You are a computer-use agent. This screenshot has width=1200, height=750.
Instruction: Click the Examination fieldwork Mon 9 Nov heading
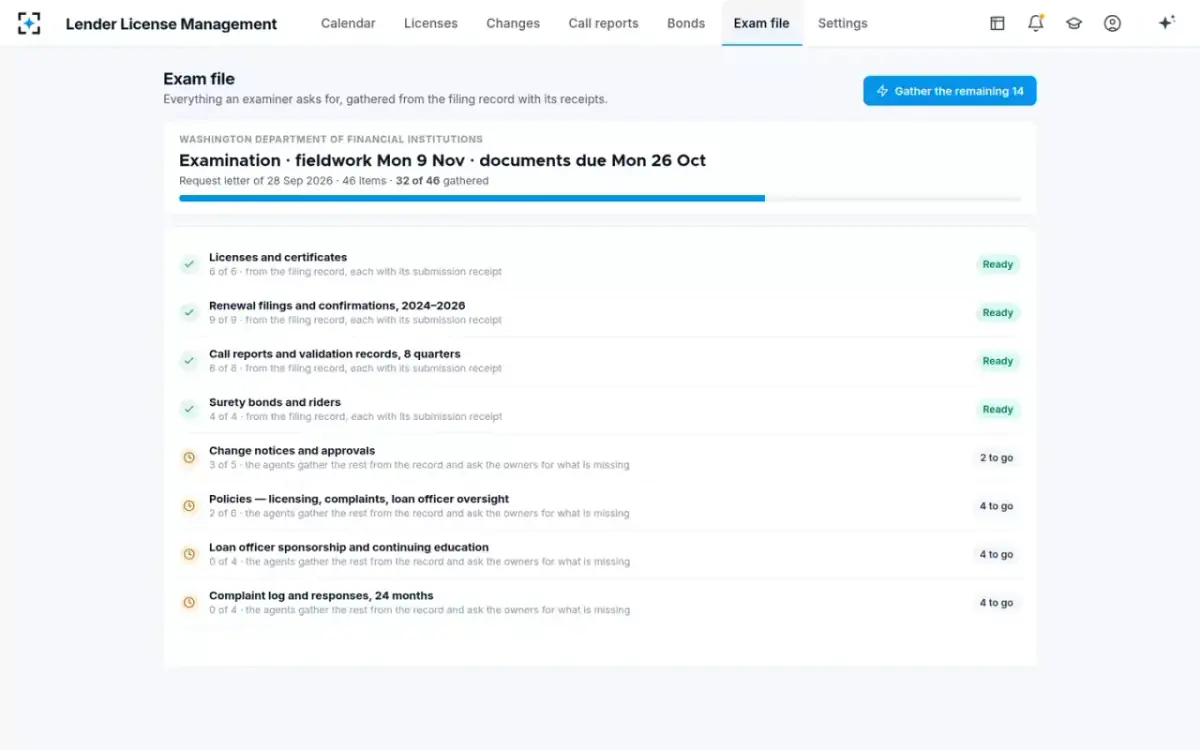coord(442,160)
